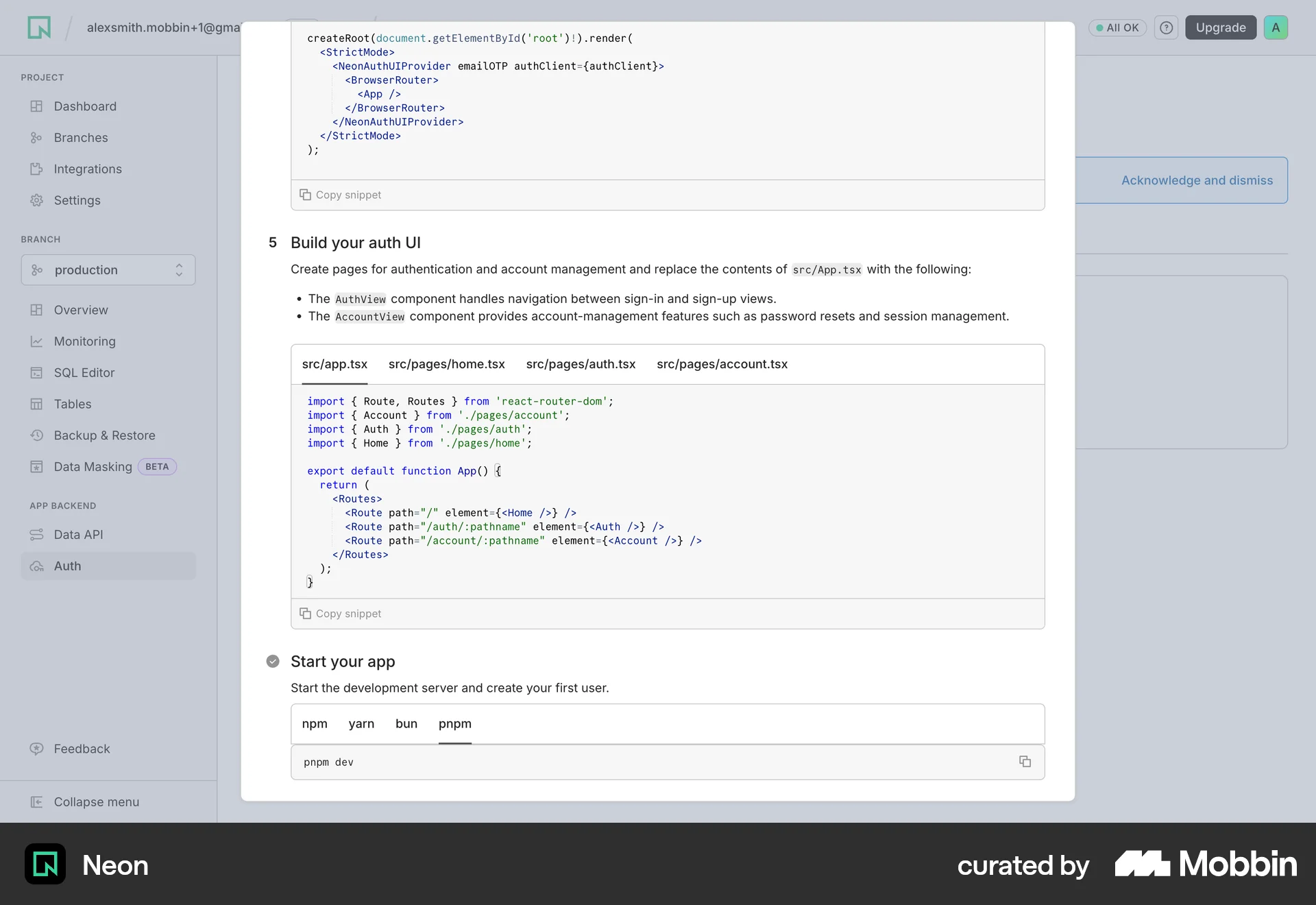Switch to the src/pages/auth.tsx tab
This screenshot has width=1316, height=905.
(581, 365)
